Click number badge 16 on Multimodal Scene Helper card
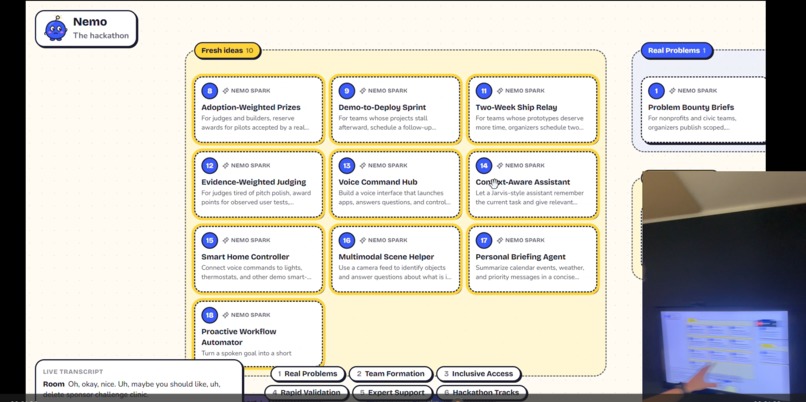The image size is (806, 402). pos(346,241)
